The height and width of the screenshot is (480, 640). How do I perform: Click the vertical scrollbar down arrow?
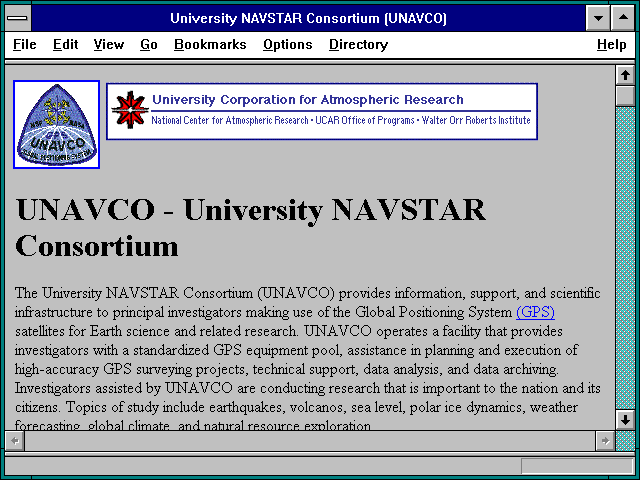pos(625,420)
